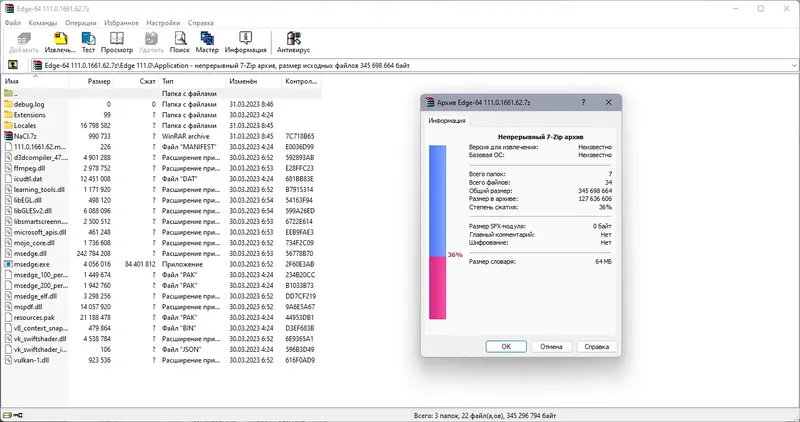Select the libEGL.dll file name

pos(28,200)
